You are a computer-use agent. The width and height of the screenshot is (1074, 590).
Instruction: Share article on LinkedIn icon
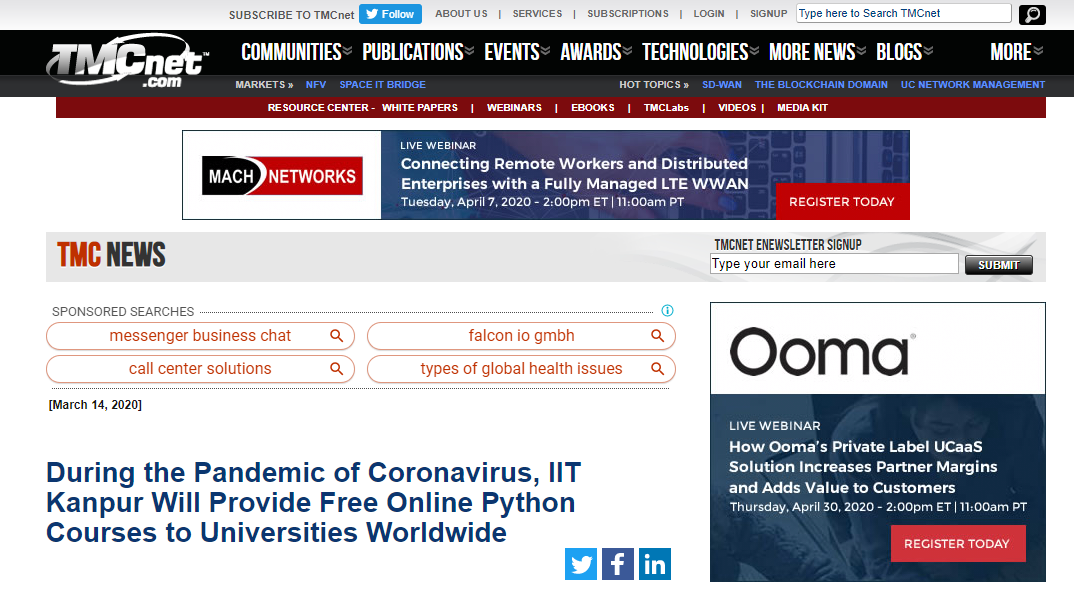pos(655,564)
